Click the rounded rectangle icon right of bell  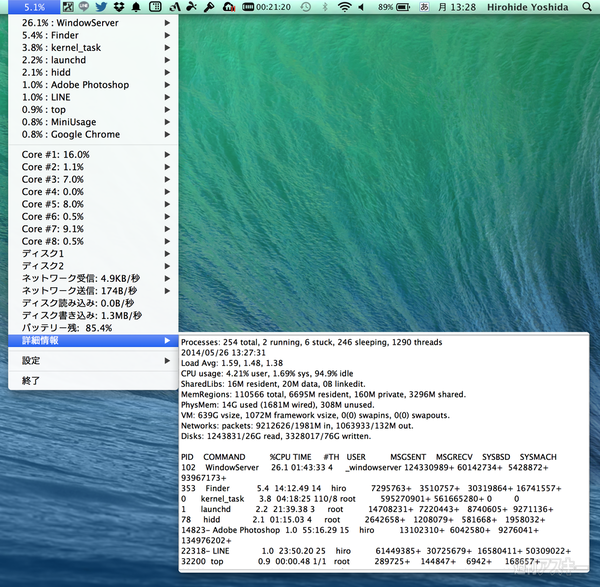pyautogui.click(x=155, y=7)
